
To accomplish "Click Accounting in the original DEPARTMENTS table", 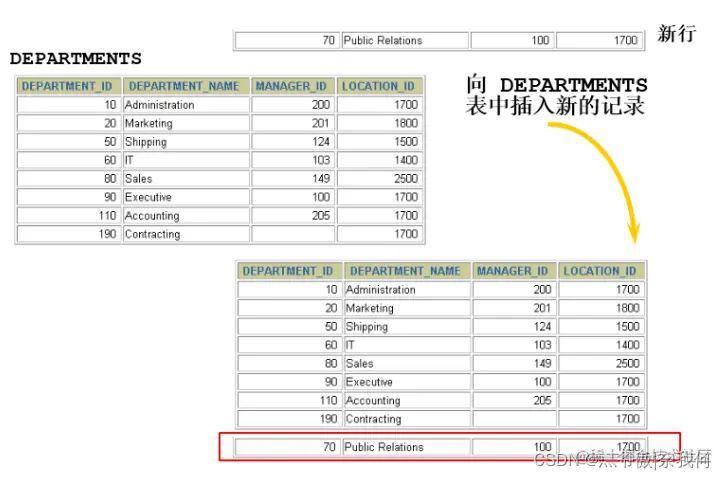I will point(152,216).
